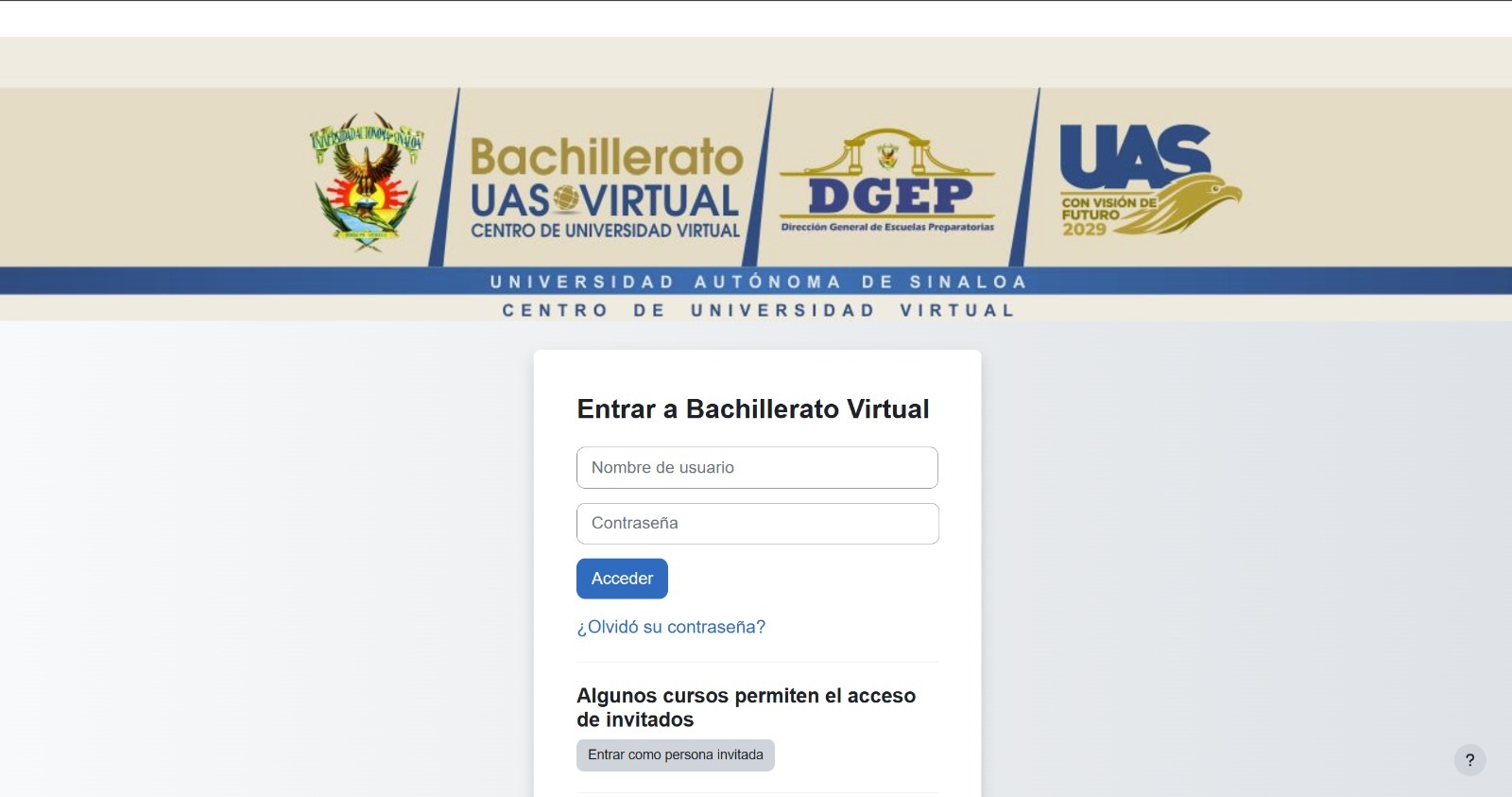Click Entrar como persona invitada button
This screenshot has width=1512, height=797.
[675, 755]
